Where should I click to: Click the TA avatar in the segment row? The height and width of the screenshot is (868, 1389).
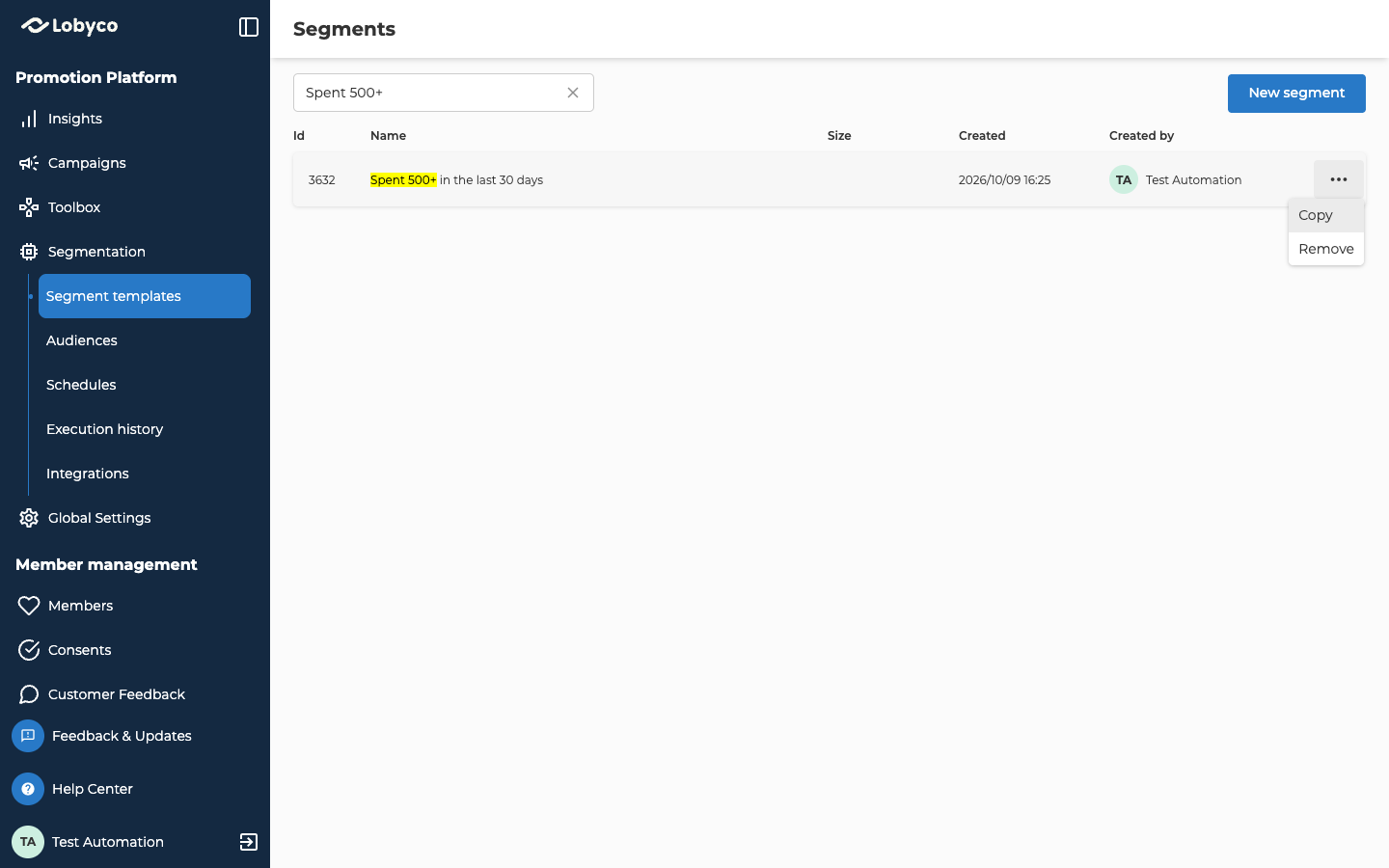click(1124, 179)
